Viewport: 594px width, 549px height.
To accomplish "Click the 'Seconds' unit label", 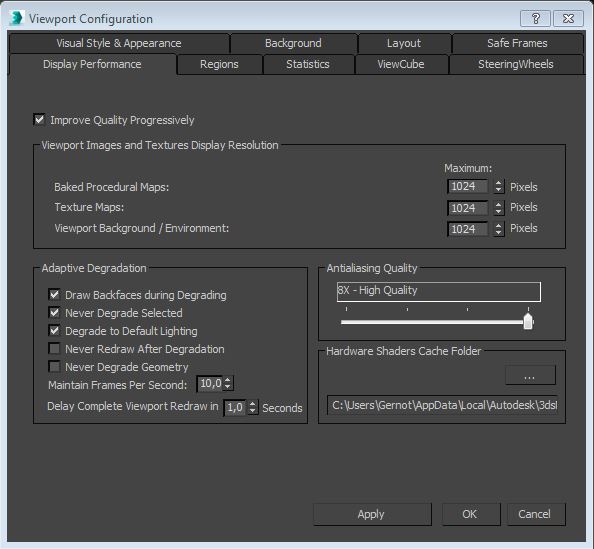I will point(282,408).
